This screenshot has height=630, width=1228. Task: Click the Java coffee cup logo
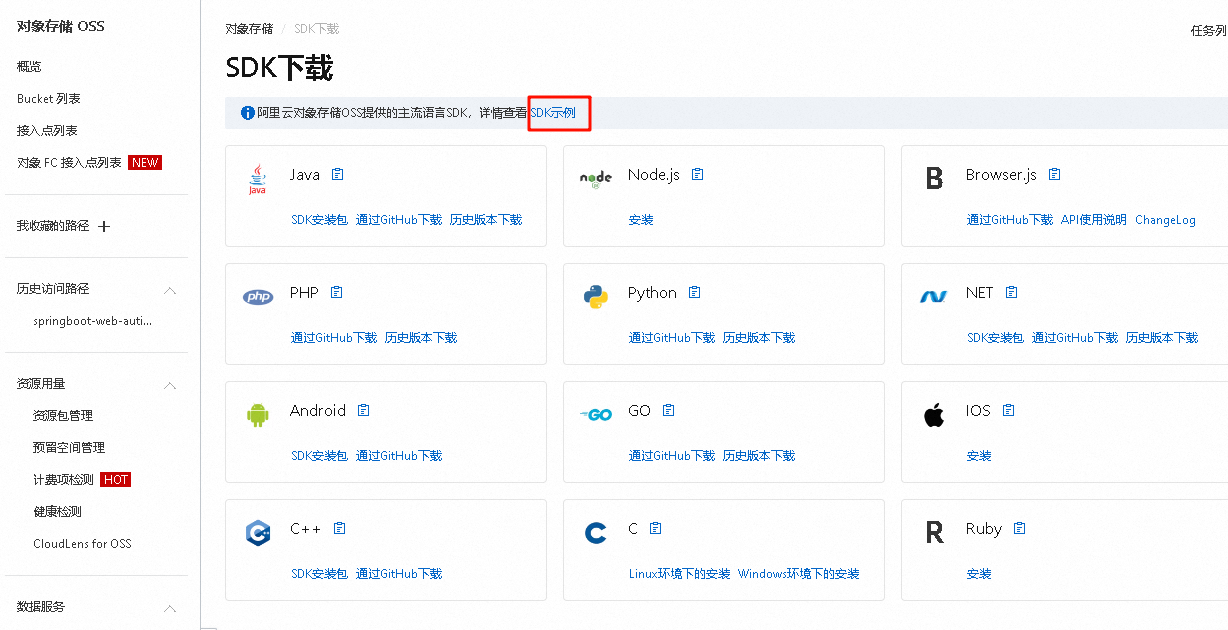coord(258,179)
